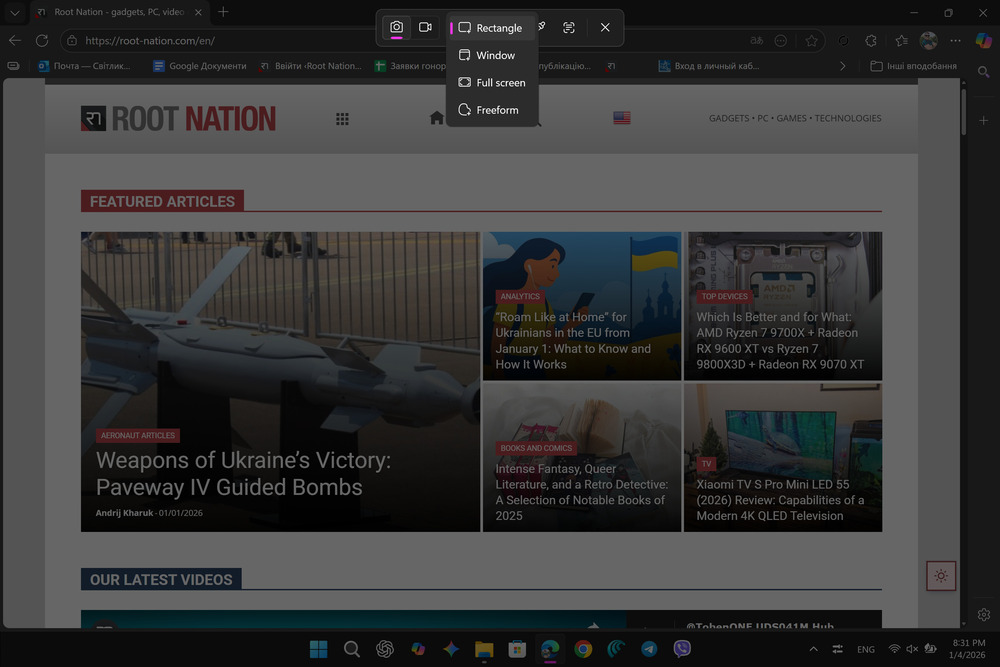Viewport: 1000px width, 667px height.
Task: Go back to the previous page
Action: tap(15, 40)
